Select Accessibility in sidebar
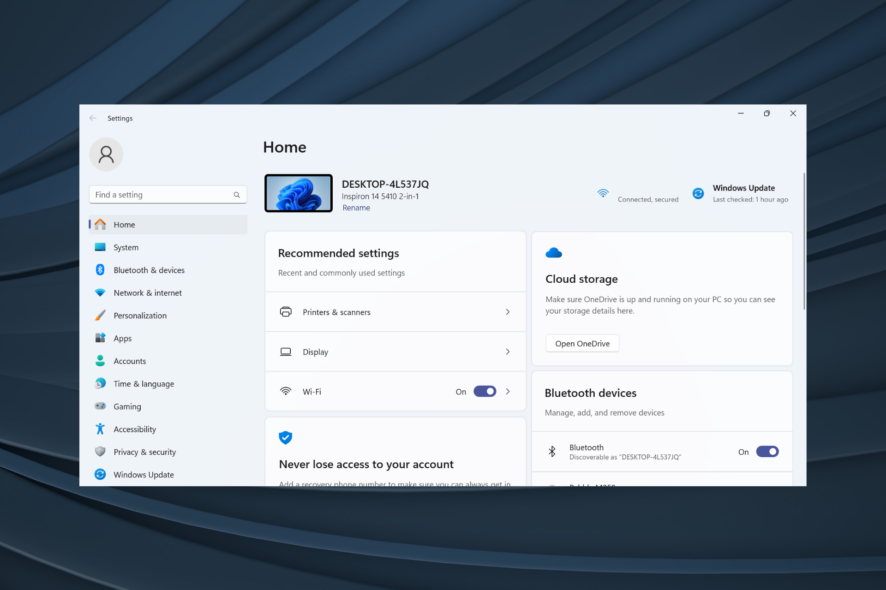Screen dimensions: 886x590 point(168,429)
